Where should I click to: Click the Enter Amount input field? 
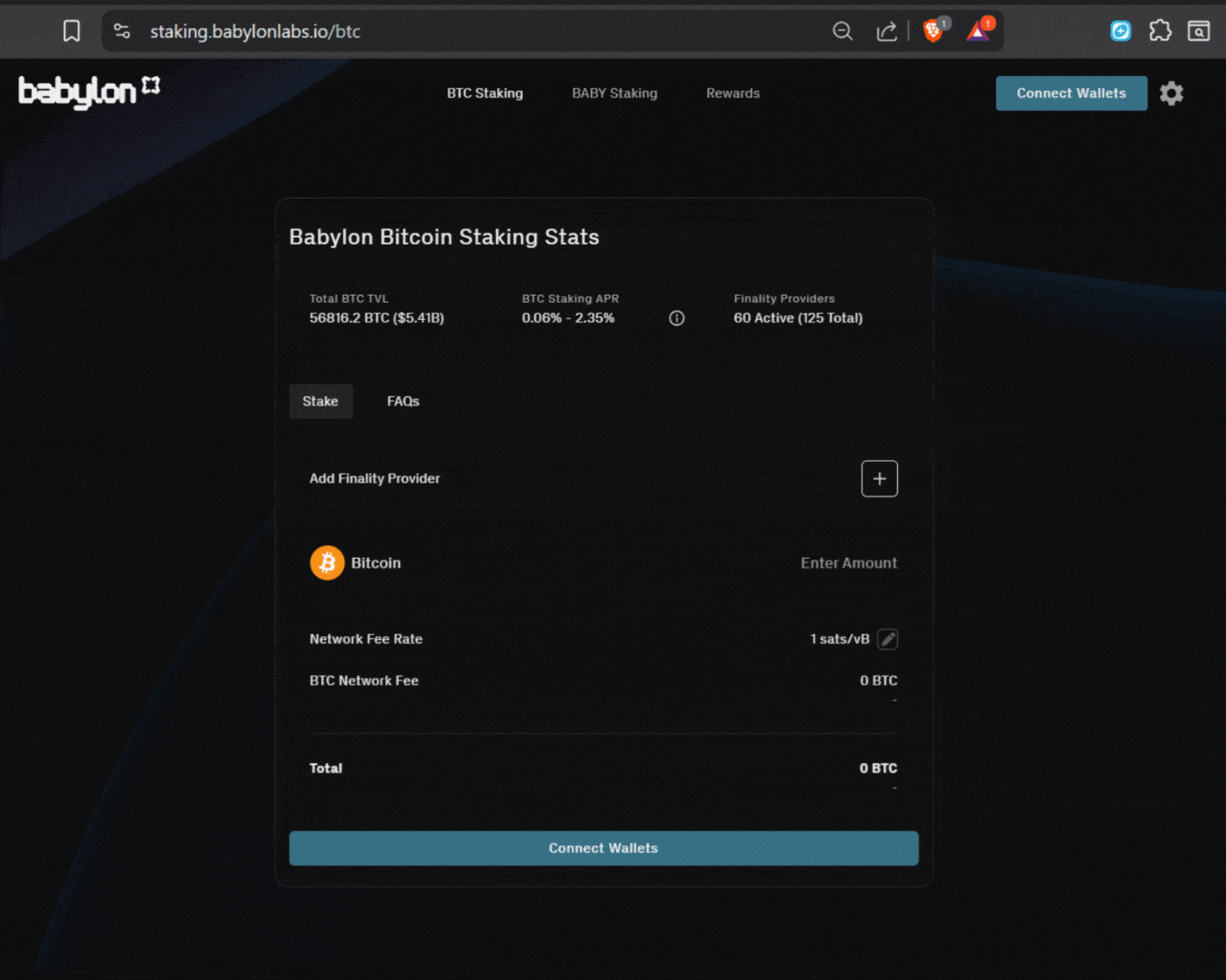click(849, 562)
